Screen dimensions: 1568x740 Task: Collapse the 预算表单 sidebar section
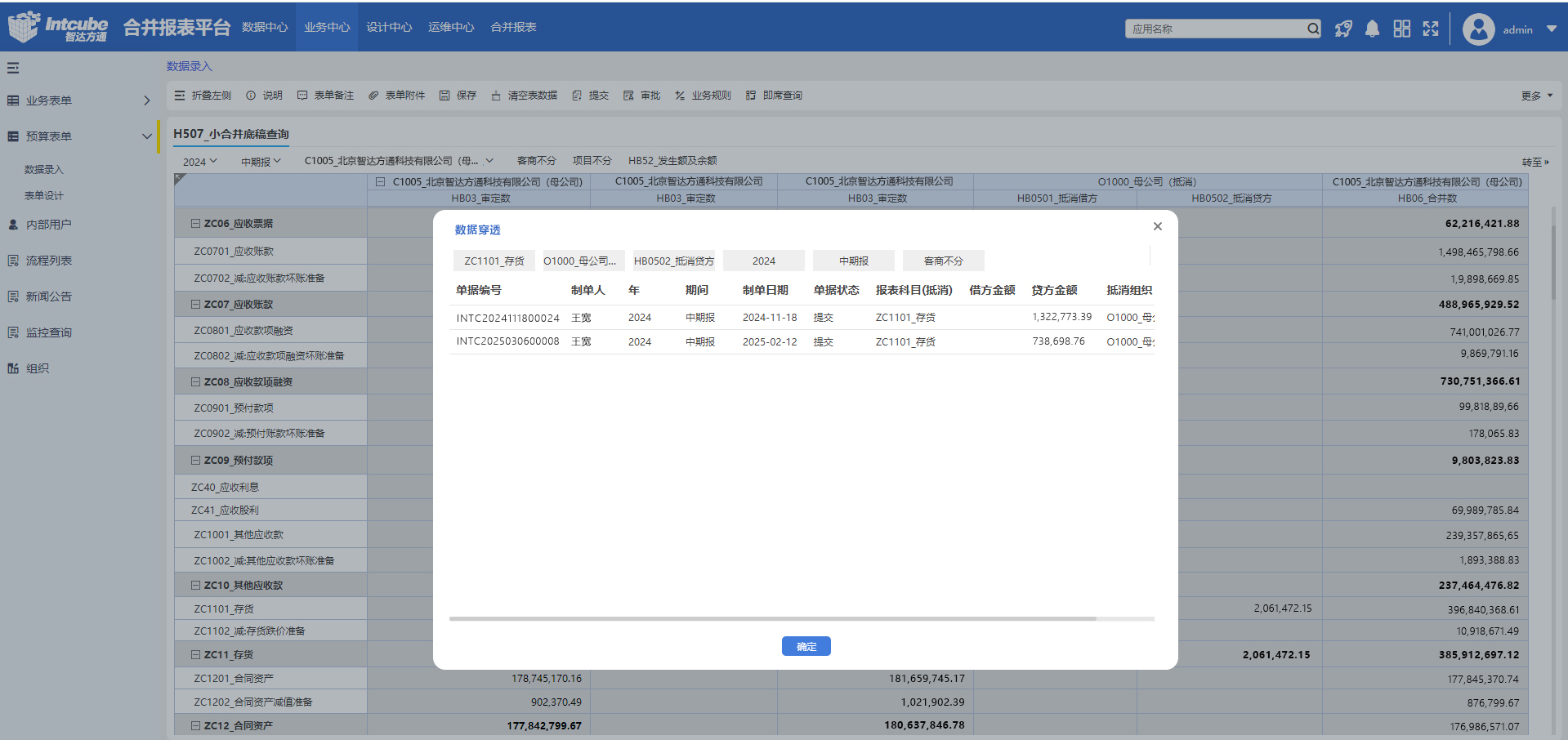point(147,136)
